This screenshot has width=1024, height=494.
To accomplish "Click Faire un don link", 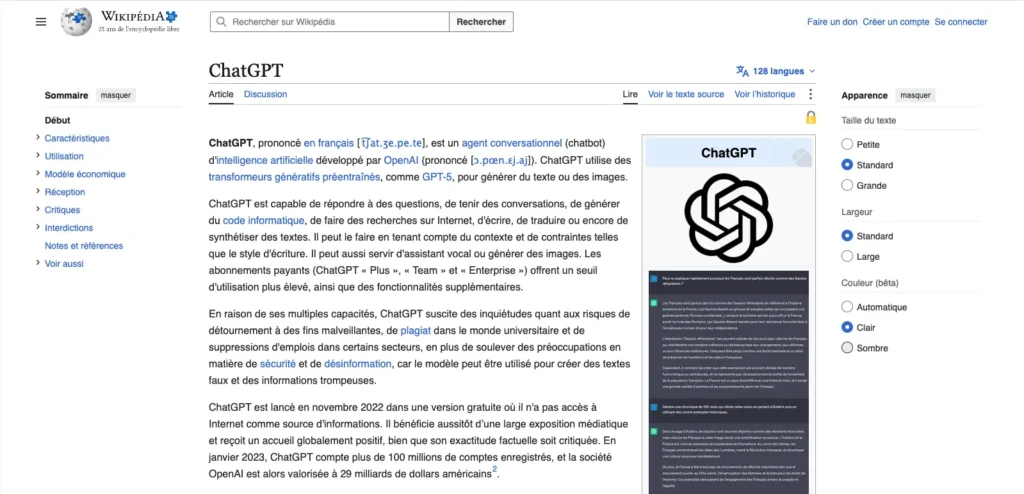I will [x=832, y=22].
